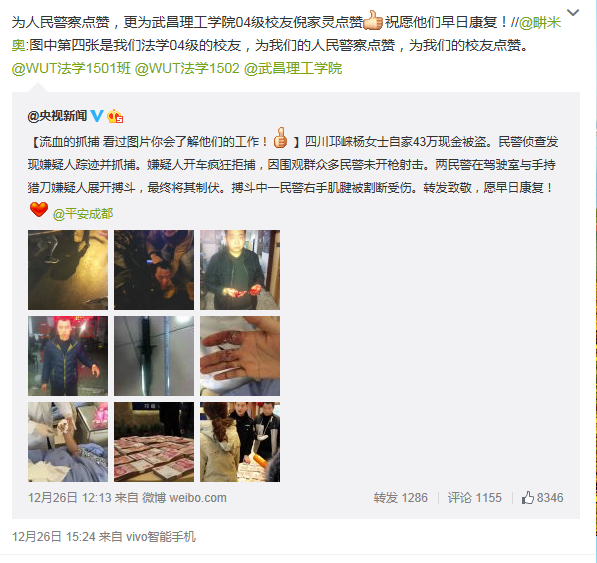Click the crown membership badge icon

coord(115,116)
